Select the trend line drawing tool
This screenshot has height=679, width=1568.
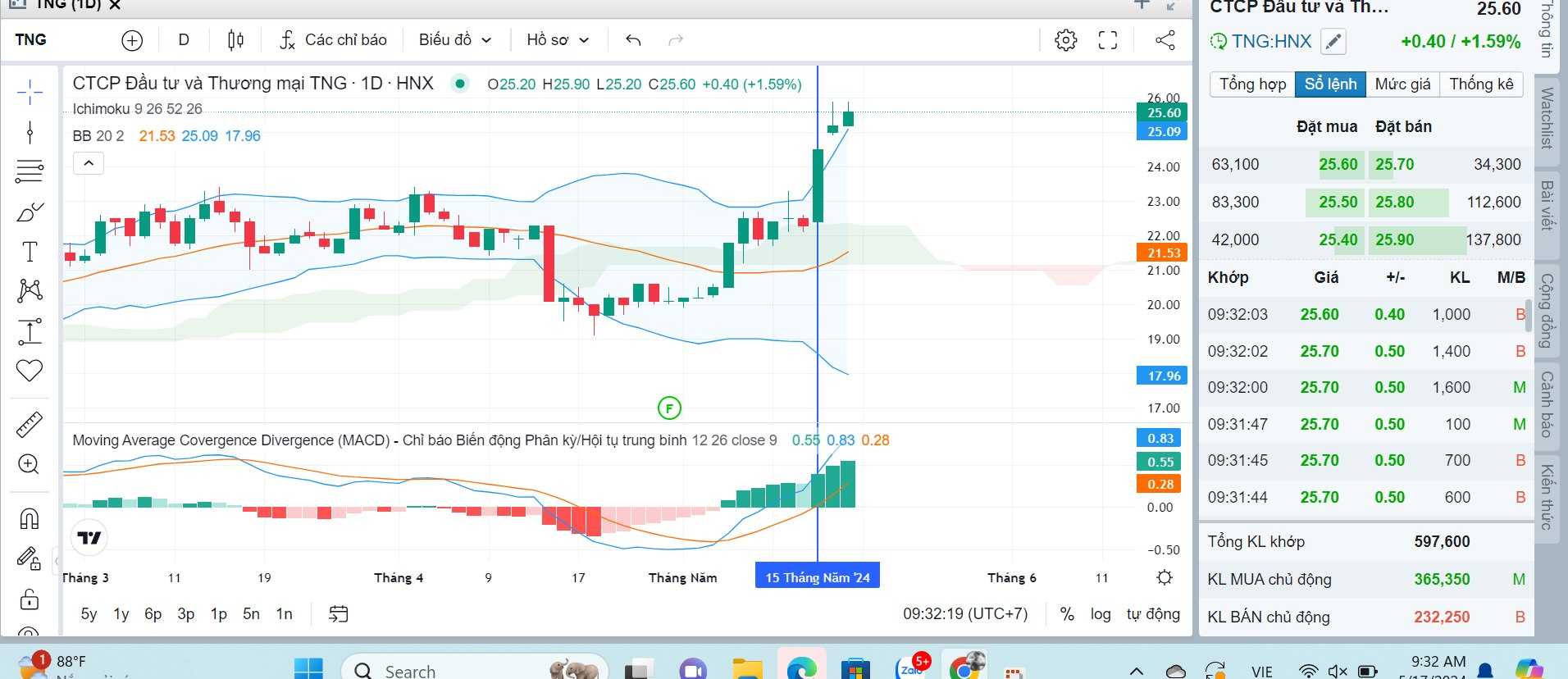[30, 132]
